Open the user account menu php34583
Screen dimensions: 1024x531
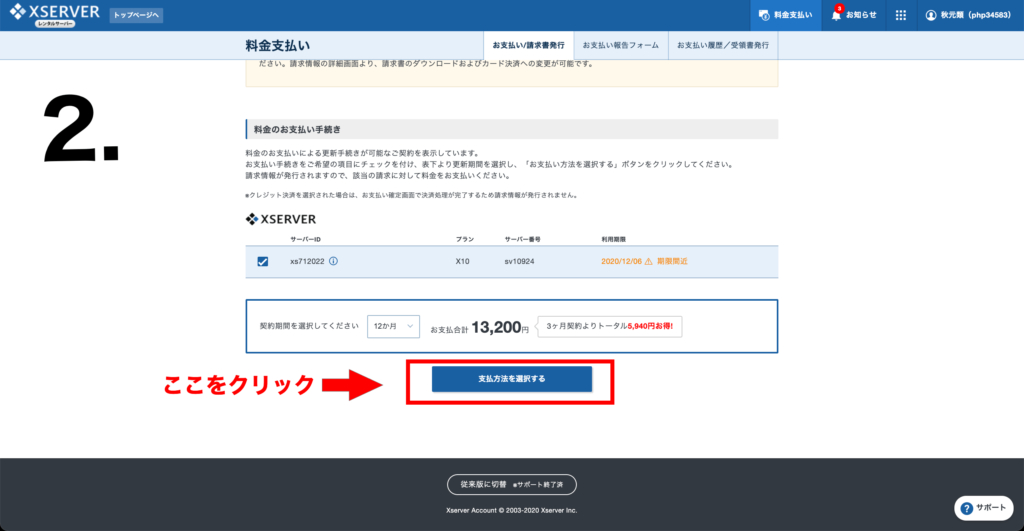[x=968, y=15]
